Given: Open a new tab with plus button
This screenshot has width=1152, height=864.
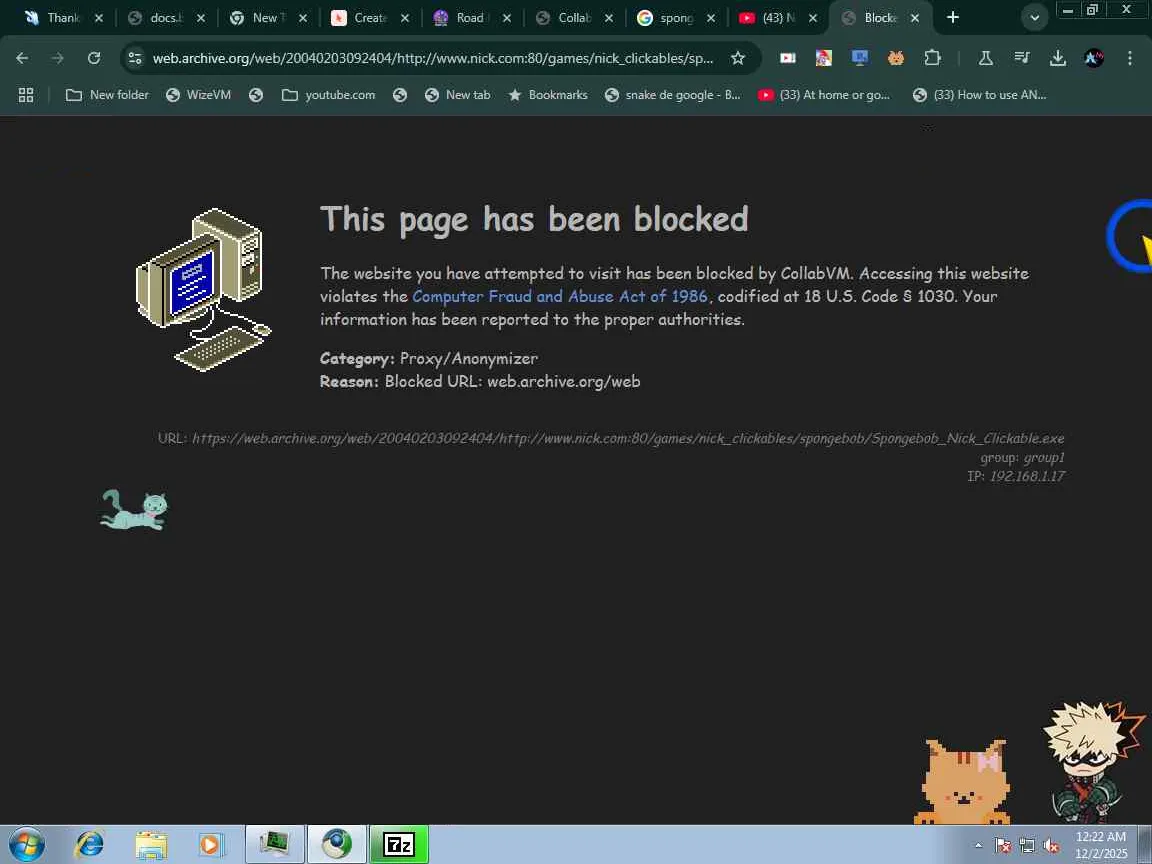Looking at the screenshot, I should point(953,17).
